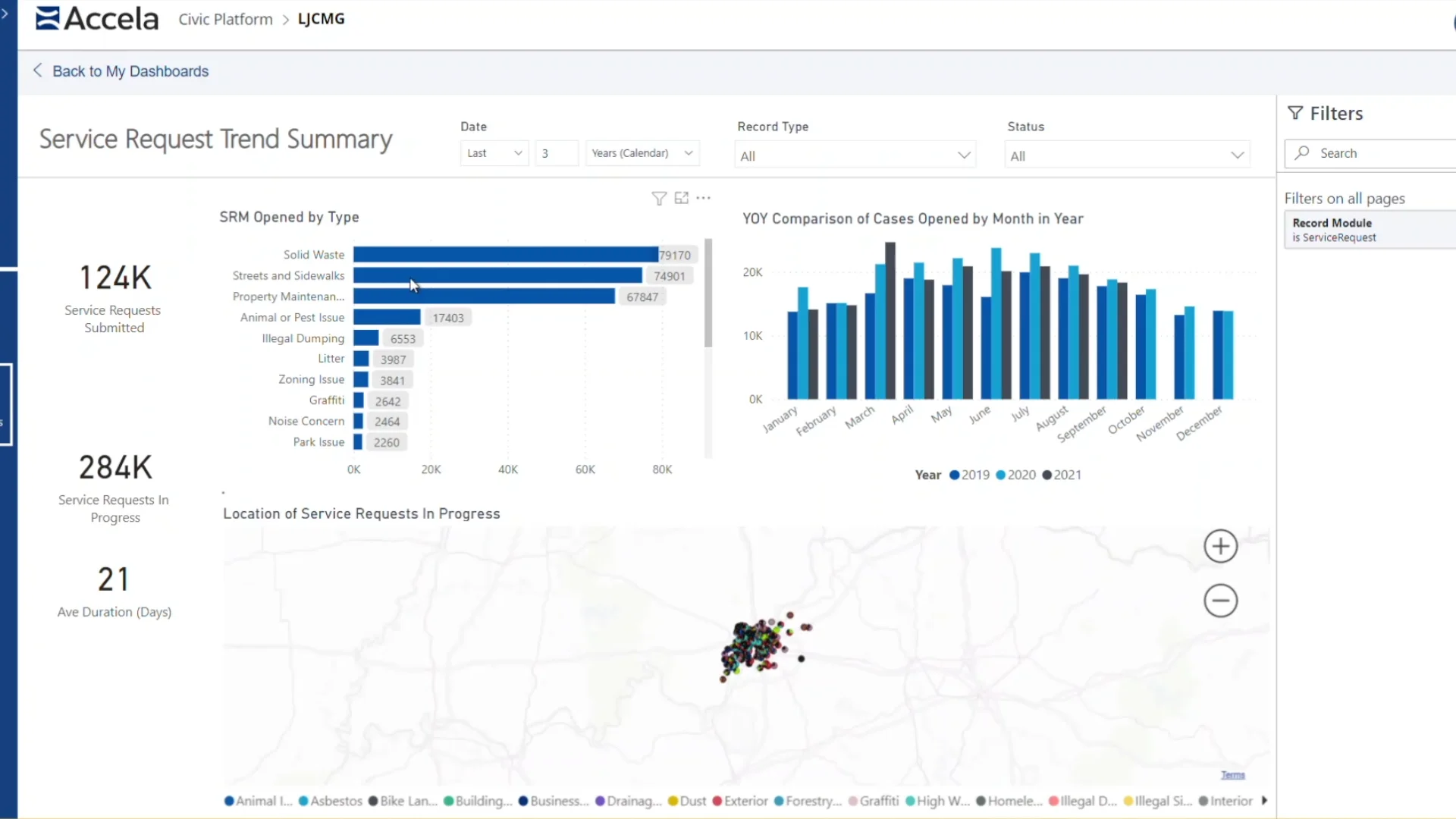This screenshot has width=1456, height=819.
Task: Open the Date 'Last' dropdown
Action: tap(494, 153)
